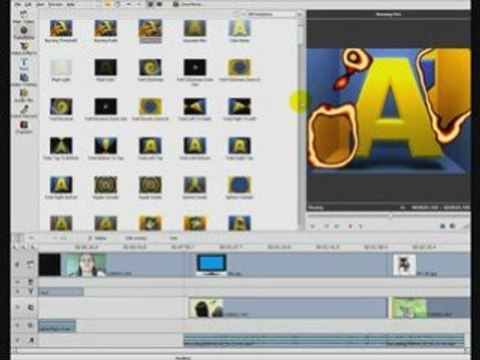Select the Burning Threshold transition thumbnail
480x360 pixels.
61,28
